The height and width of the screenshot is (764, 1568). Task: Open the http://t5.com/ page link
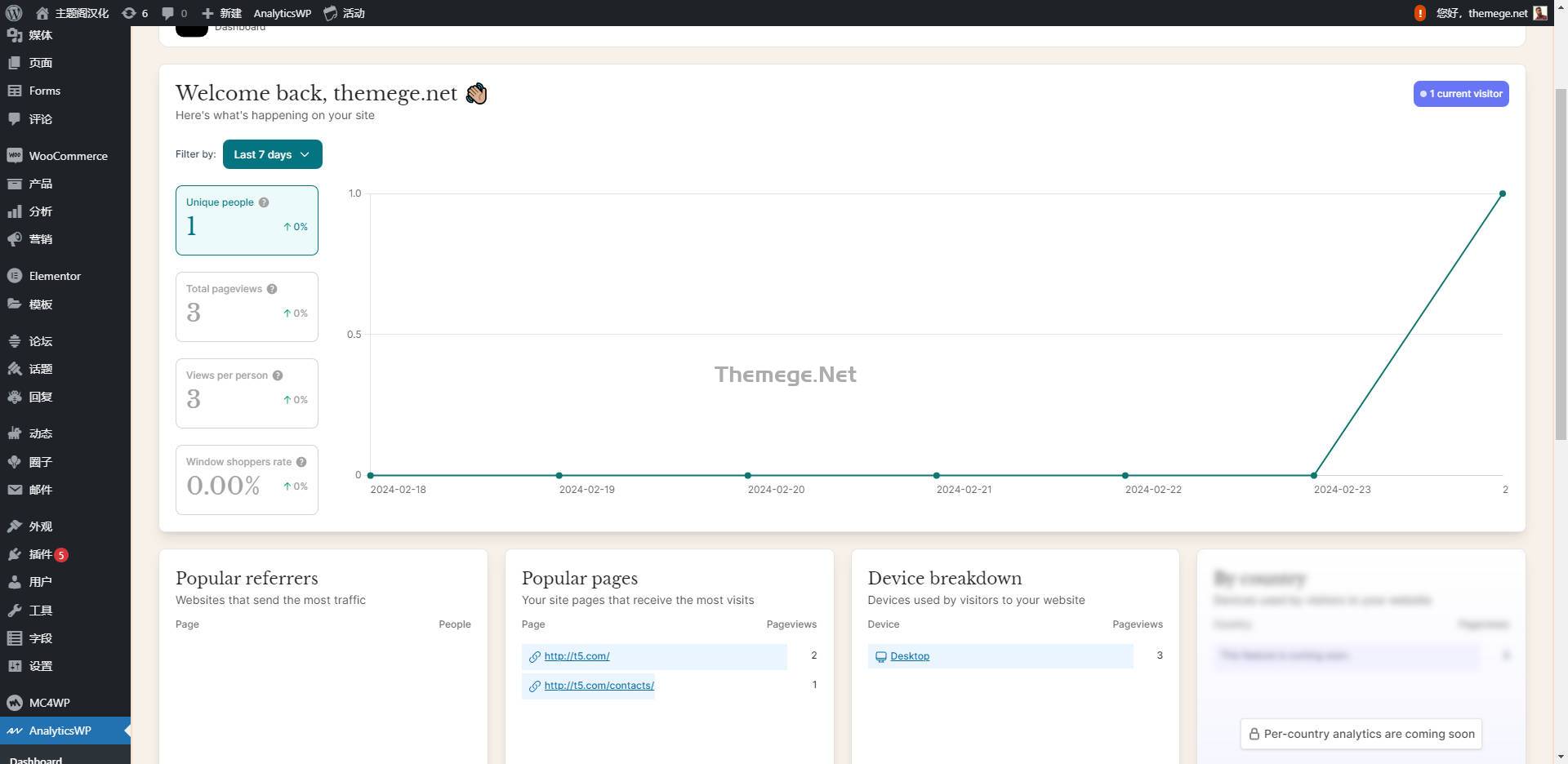(x=577, y=656)
